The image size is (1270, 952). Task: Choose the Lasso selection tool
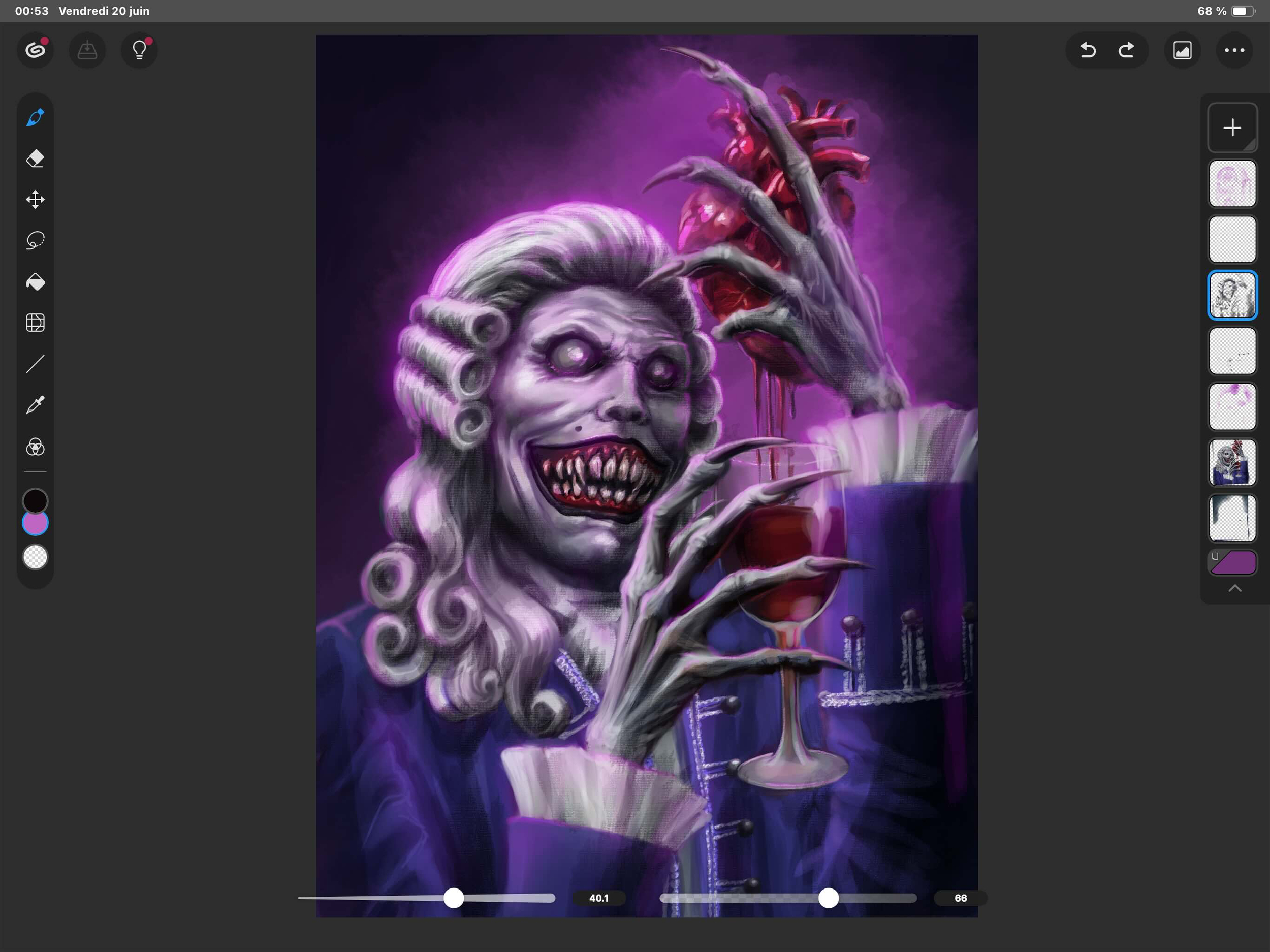(35, 240)
